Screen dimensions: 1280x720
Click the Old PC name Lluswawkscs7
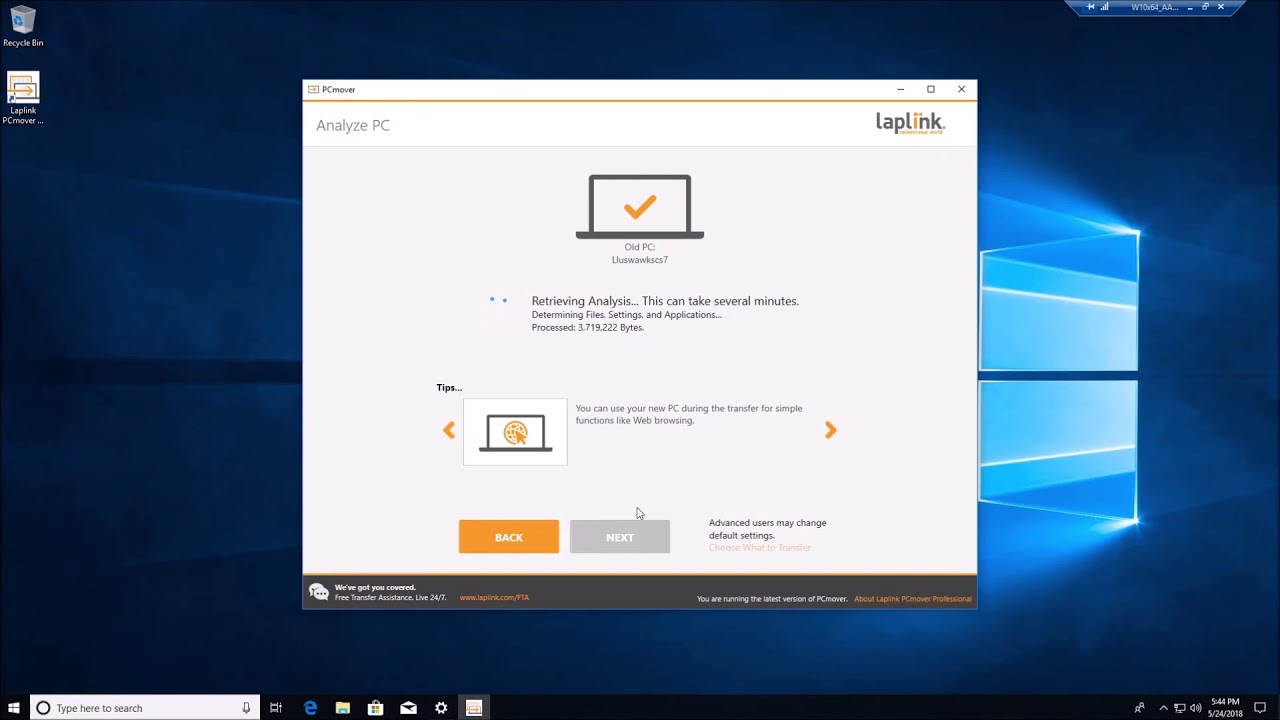pos(640,260)
